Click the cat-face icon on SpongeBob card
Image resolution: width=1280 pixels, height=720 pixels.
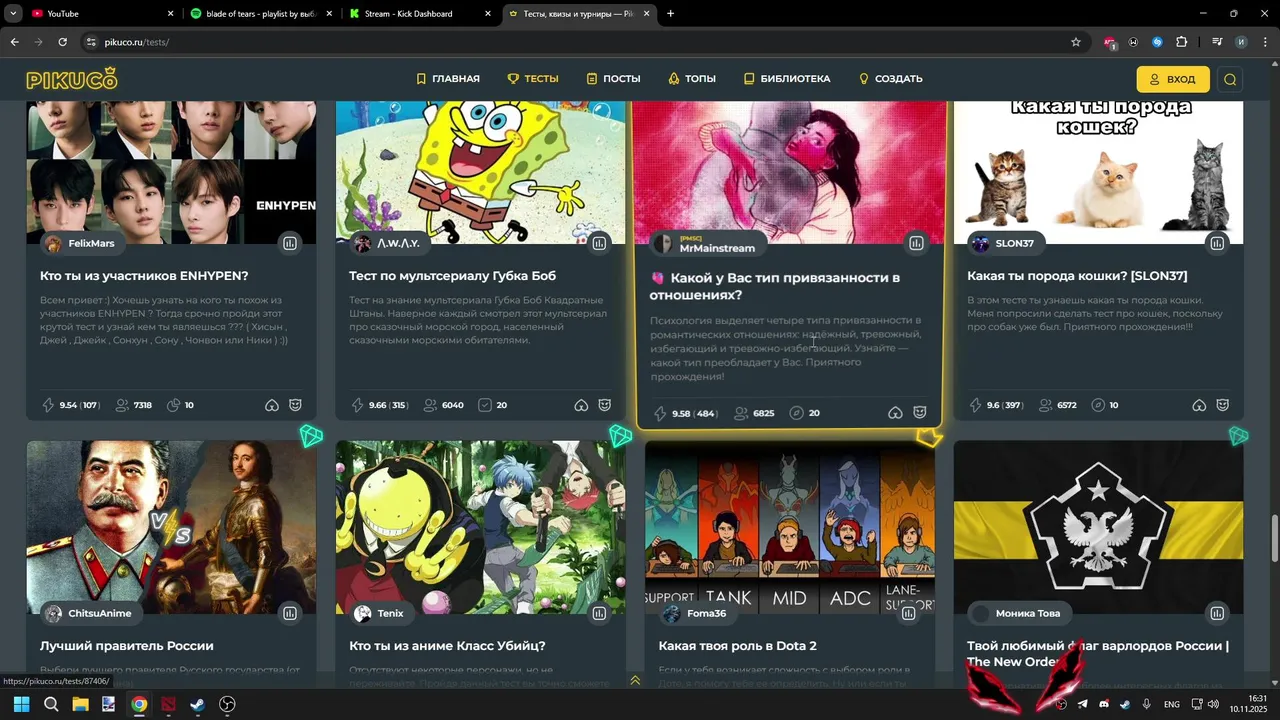(604, 405)
